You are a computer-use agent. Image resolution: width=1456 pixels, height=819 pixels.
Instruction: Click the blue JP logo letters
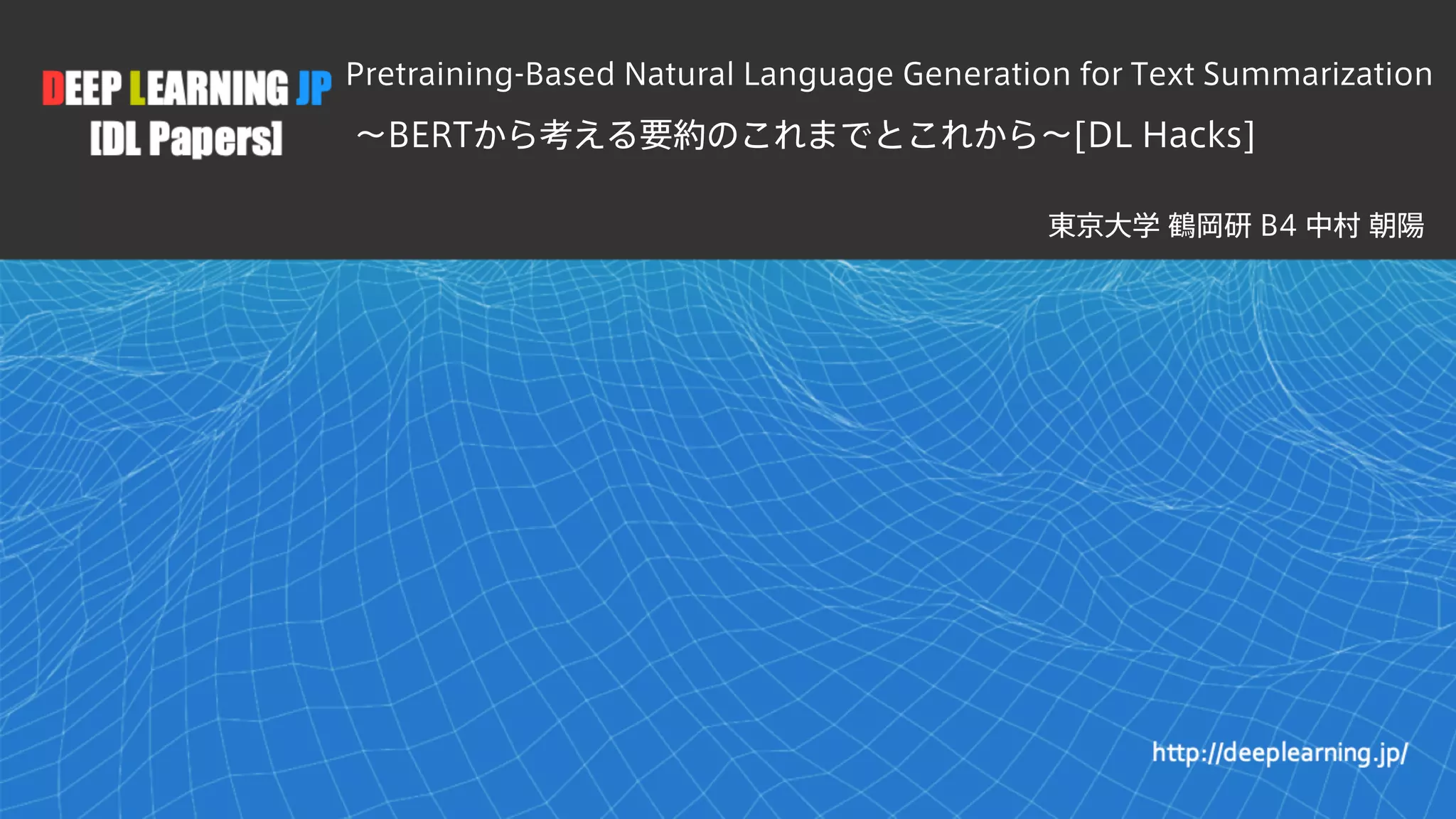314,89
